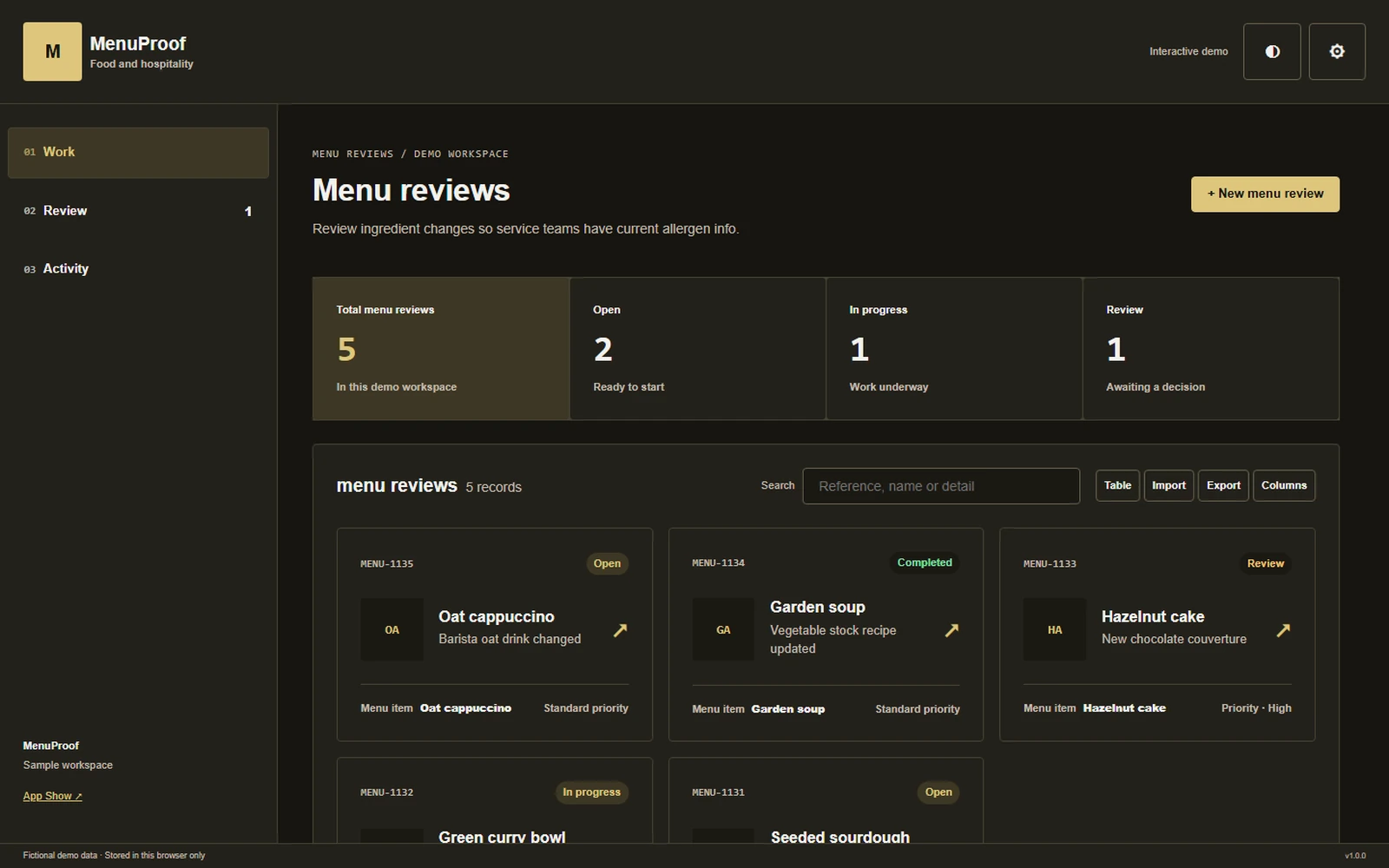Image resolution: width=1389 pixels, height=868 pixels.
Task: Open the Oat cappuccino arrow icon
Action: click(x=620, y=630)
